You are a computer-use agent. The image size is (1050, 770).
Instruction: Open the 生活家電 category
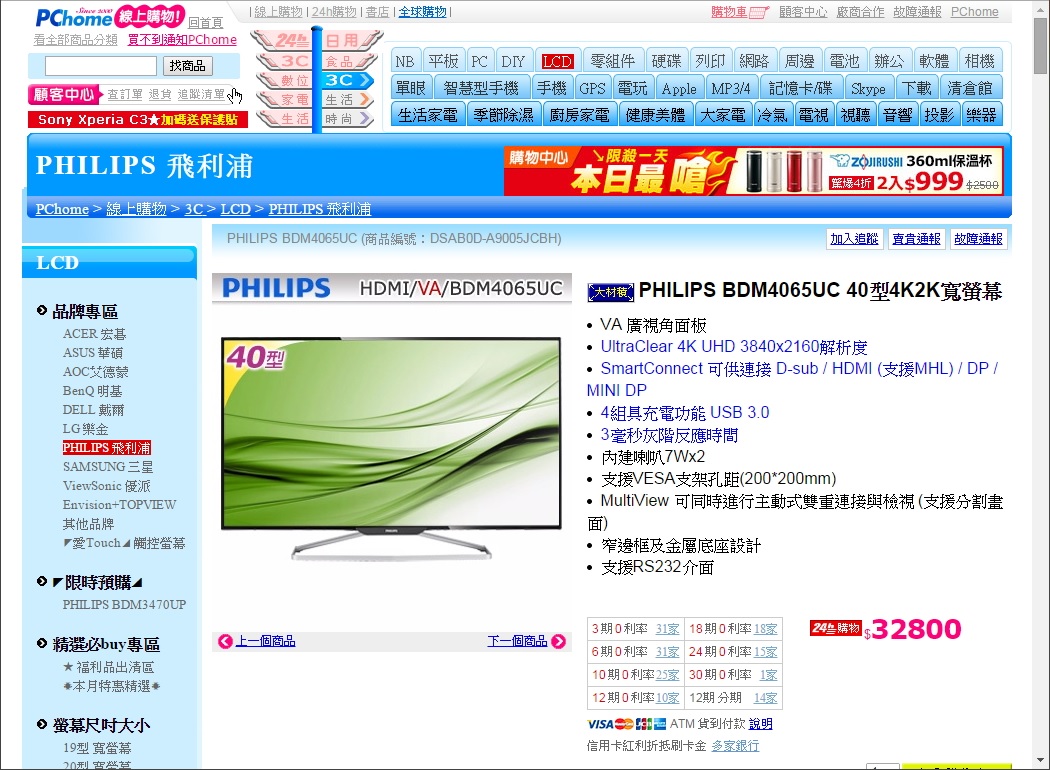pos(428,115)
